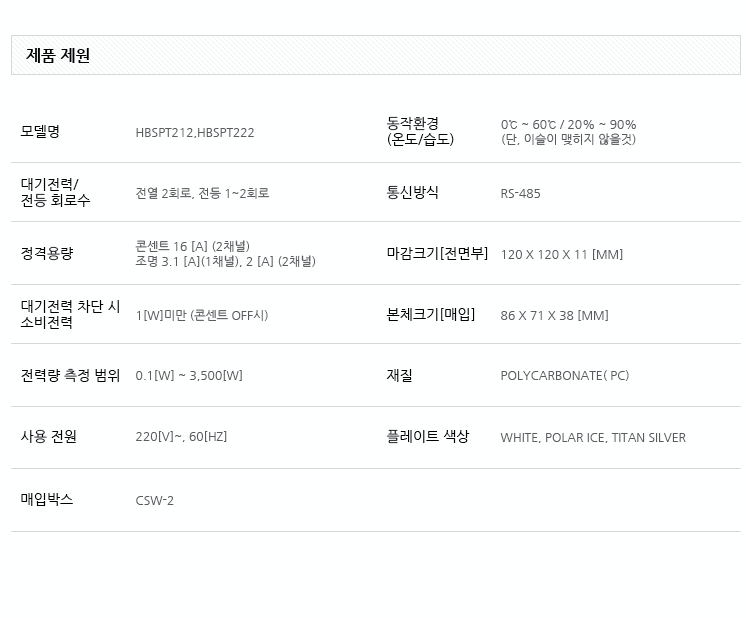Click the 86 X 71 X 38 [MM] value

coord(554,315)
